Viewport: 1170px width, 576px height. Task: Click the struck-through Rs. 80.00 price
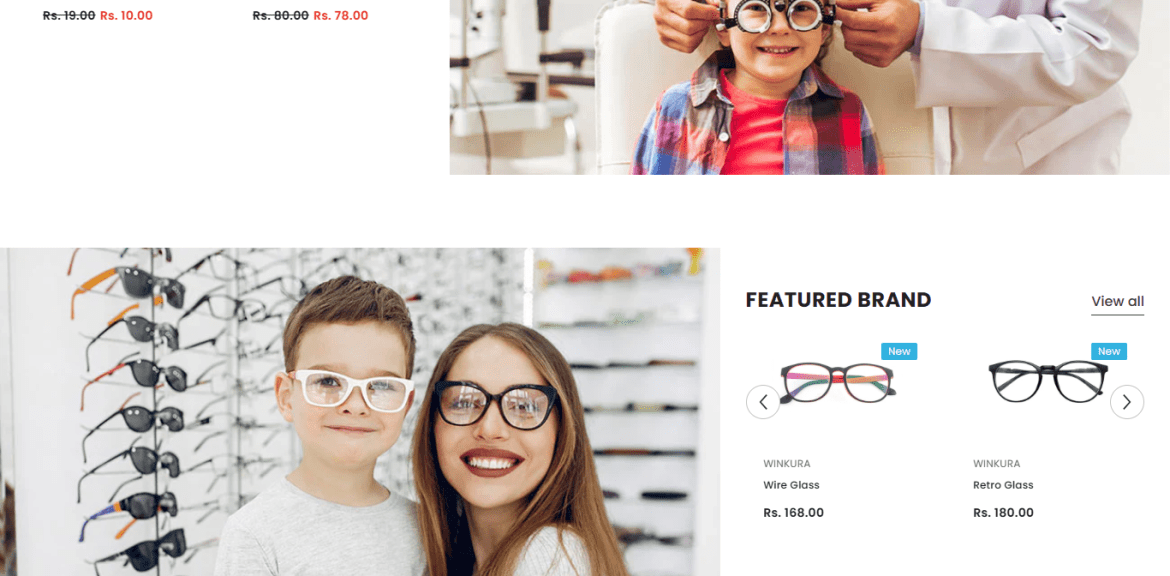281,16
